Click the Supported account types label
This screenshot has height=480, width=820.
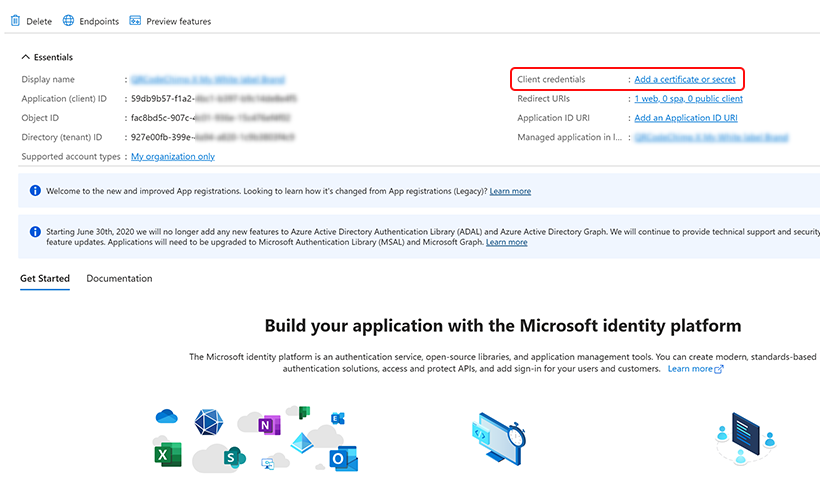pos(71,157)
